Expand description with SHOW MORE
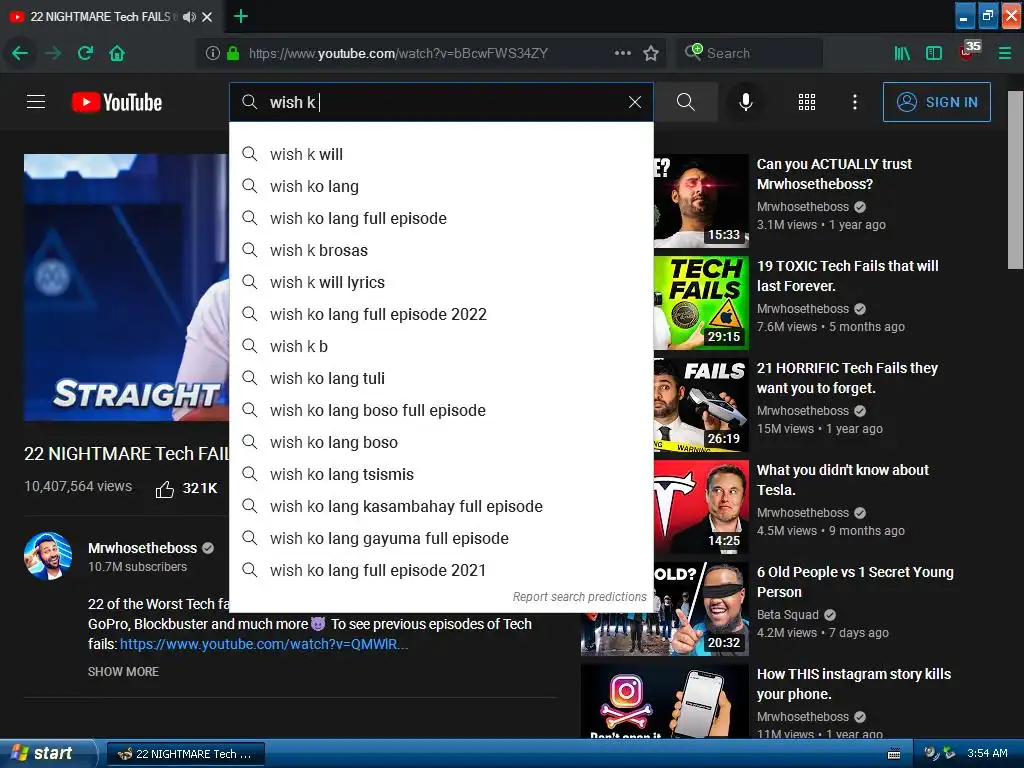The width and height of the screenshot is (1024, 768). pyautogui.click(x=123, y=671)
